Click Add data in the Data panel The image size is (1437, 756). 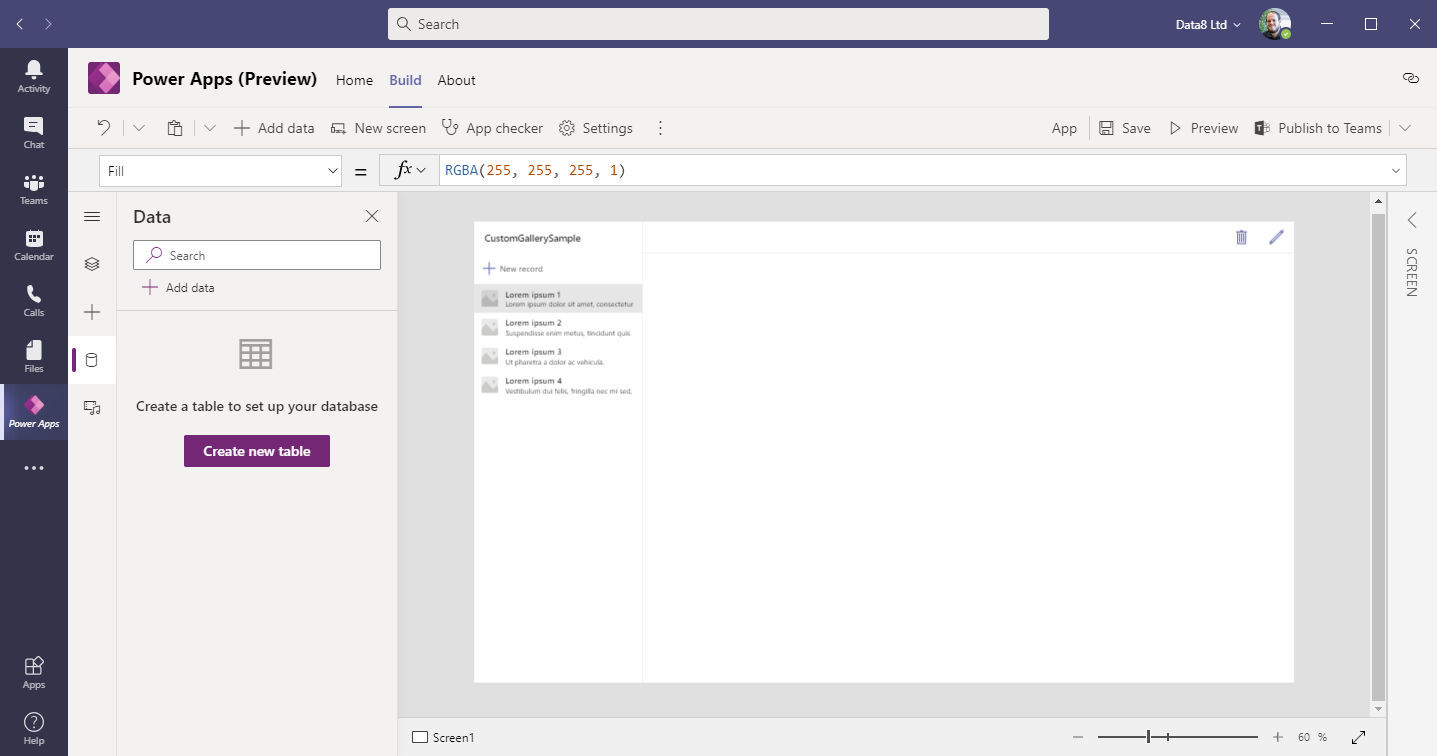coord(178,288)
